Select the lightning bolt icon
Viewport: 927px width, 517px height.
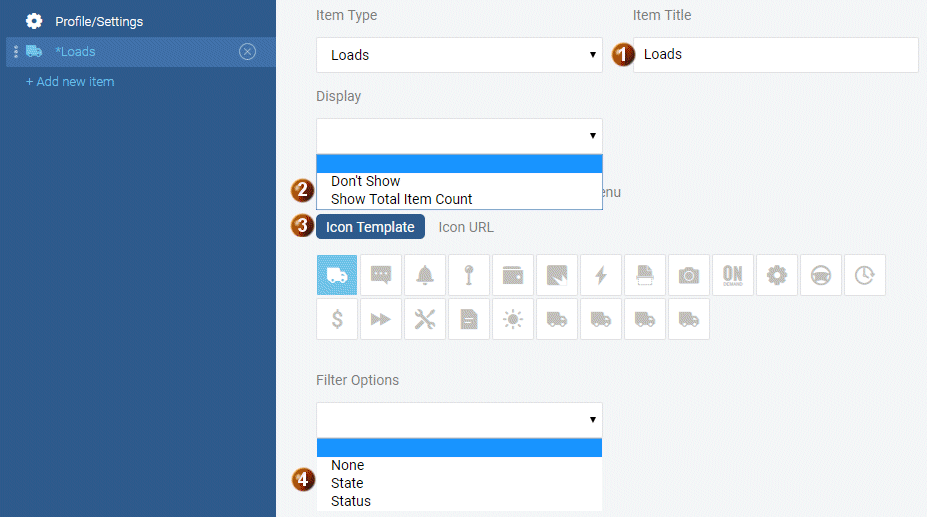pos(601,275)
